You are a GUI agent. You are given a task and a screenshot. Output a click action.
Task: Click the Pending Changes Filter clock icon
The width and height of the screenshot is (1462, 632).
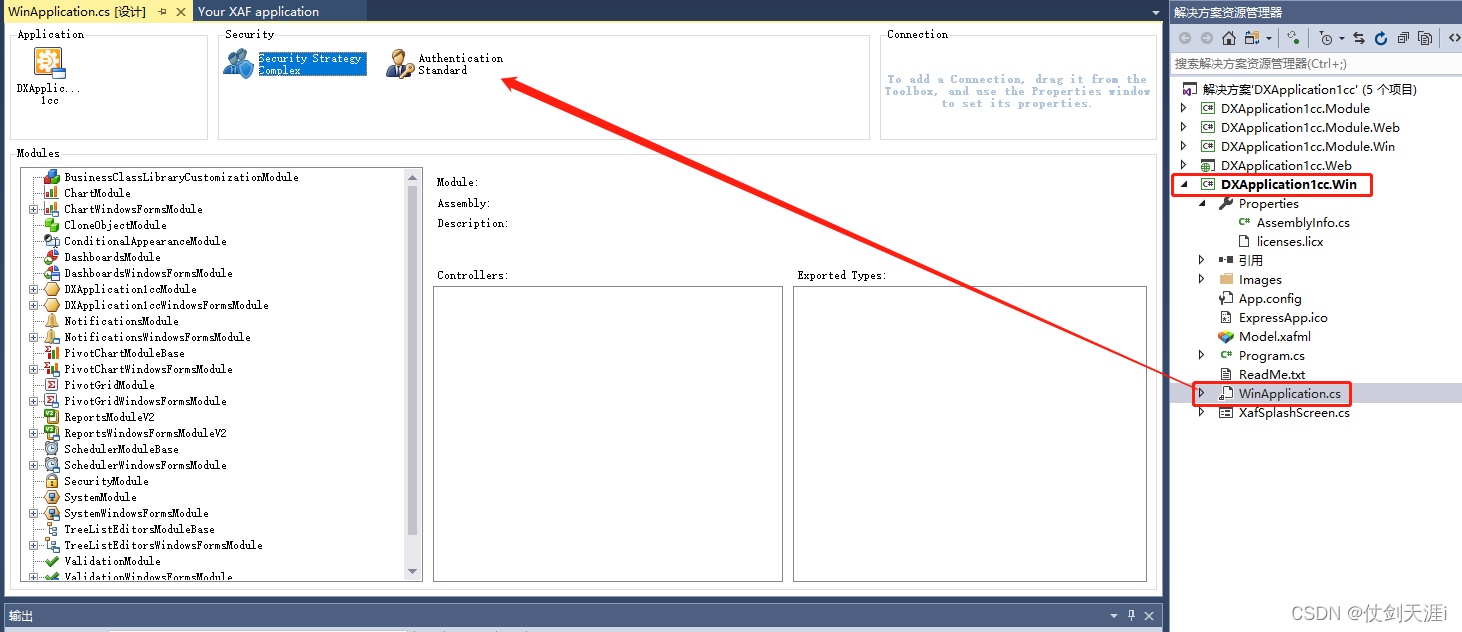(x=1326, y=38)
